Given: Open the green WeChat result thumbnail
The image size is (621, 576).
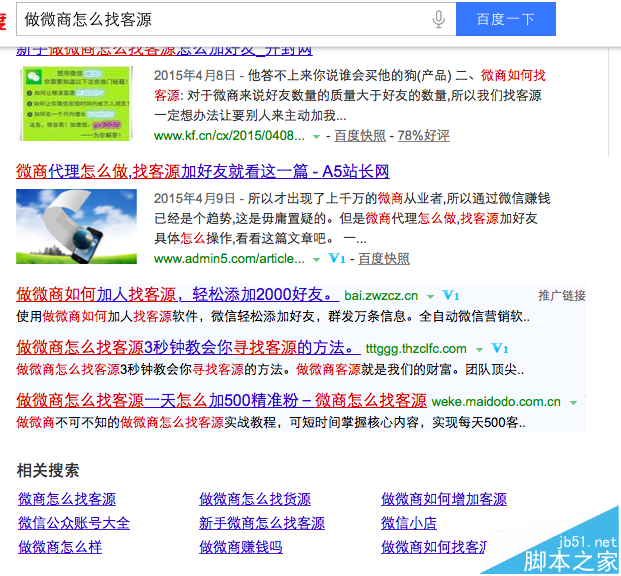Looking at the screenshot, I should [75, 105].
